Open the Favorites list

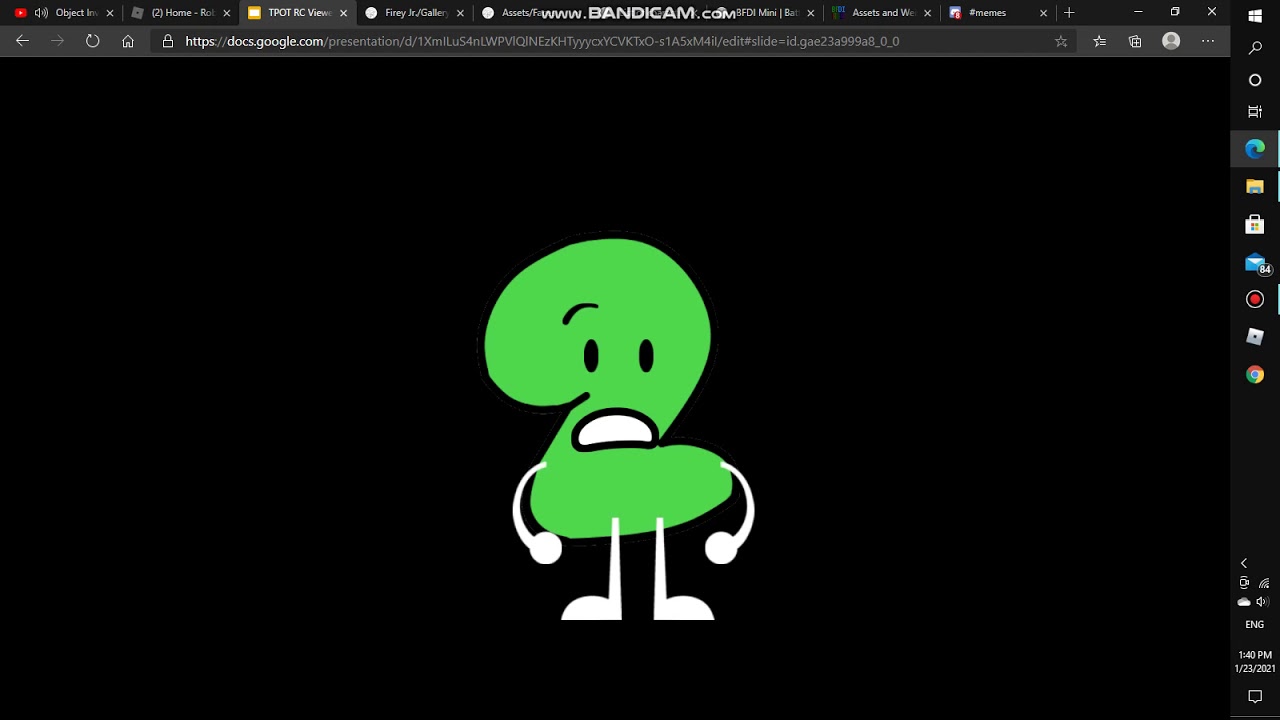pos(1099,41)
